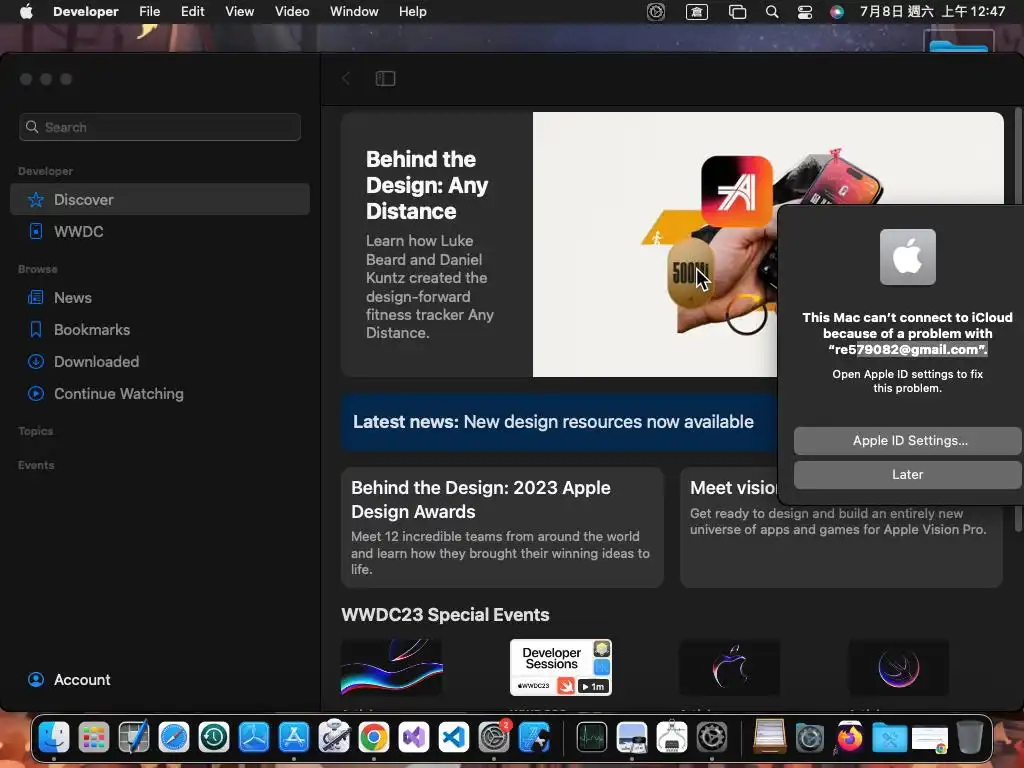Viewport: 1024px width, 768px height.
Task: Open Activity Monitor from the Dock
Action: point(592,738)
